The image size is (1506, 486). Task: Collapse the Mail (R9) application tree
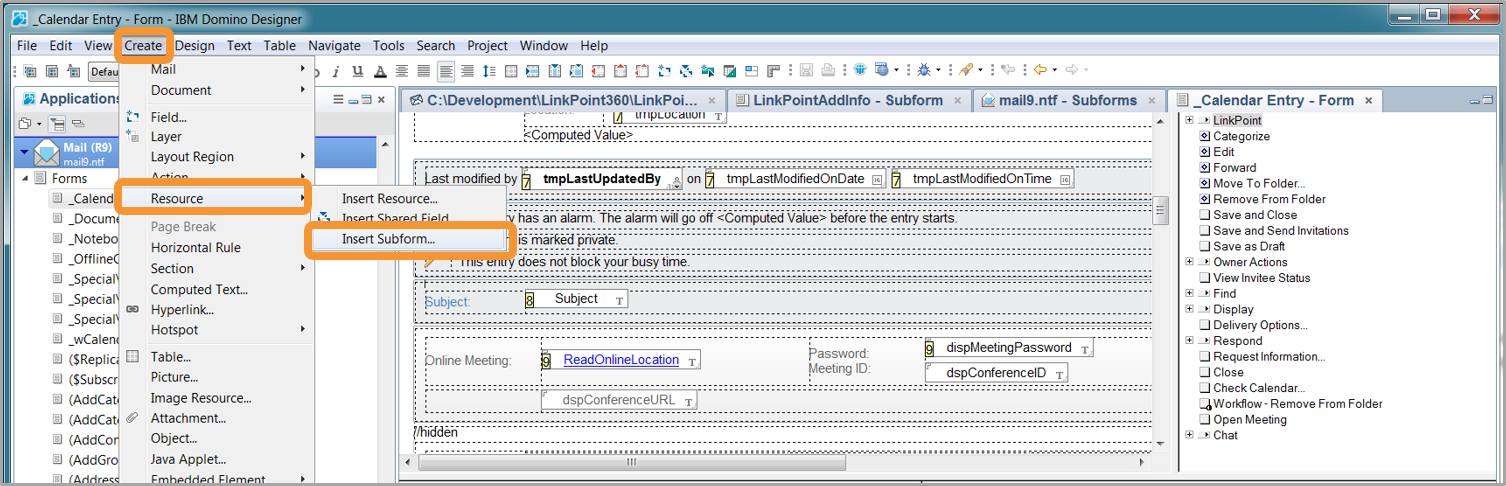click(24, 153)
